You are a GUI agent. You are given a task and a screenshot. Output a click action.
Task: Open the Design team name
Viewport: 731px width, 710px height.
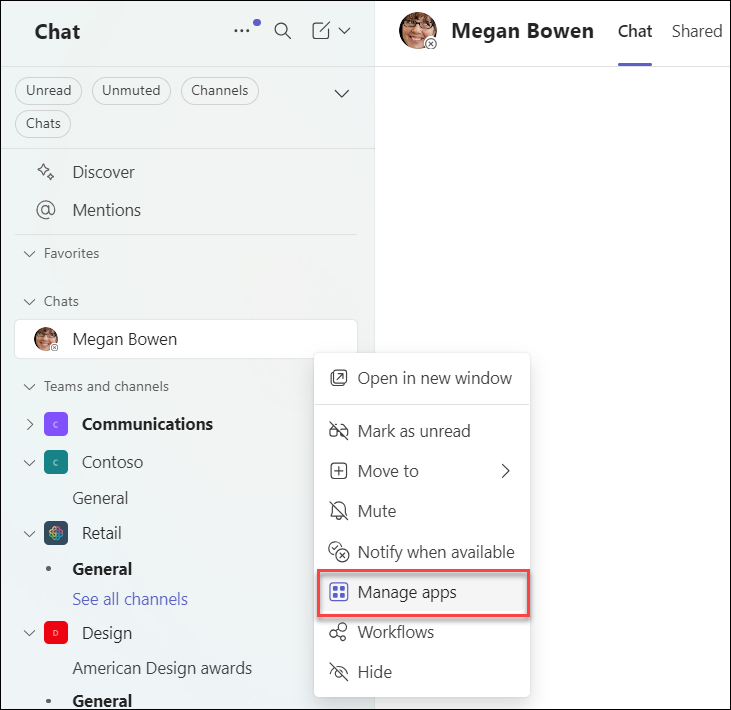tap(107, 633)
